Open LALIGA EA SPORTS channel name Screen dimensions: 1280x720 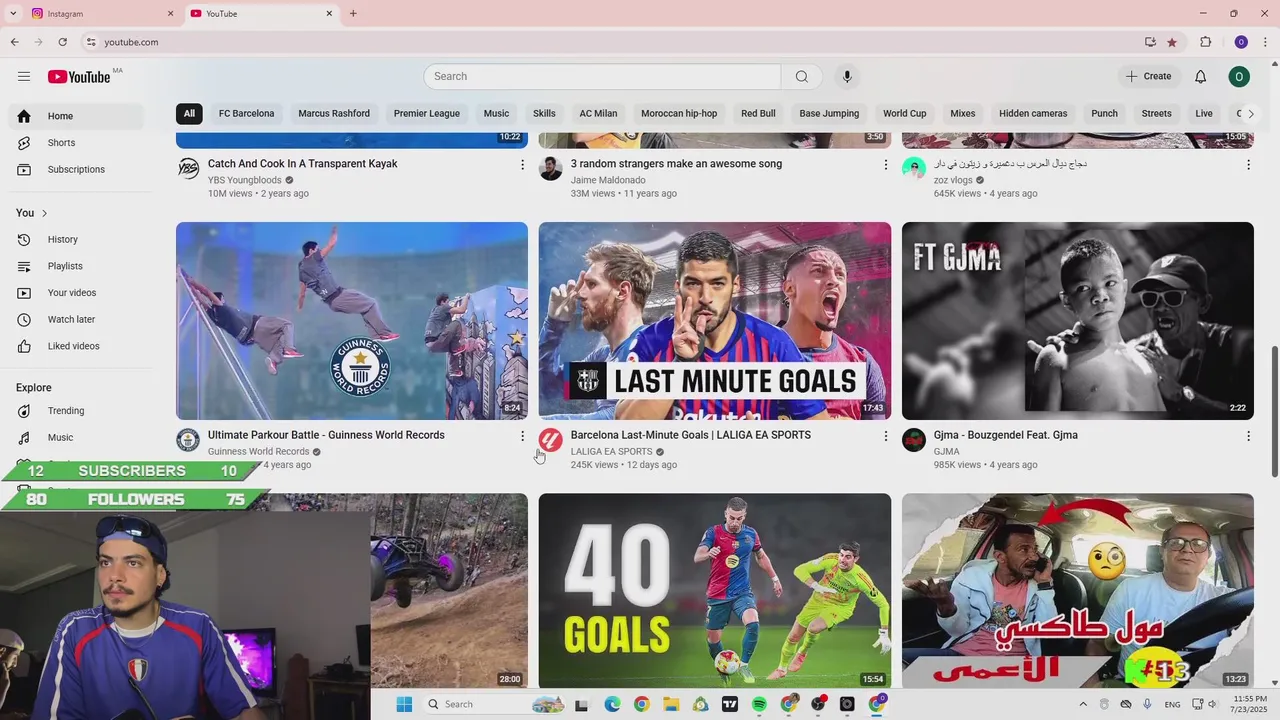click(611, 452)
